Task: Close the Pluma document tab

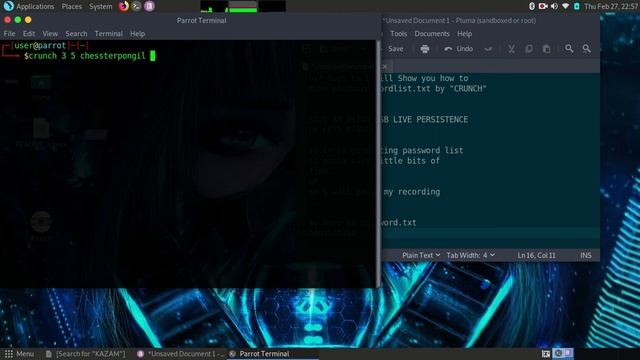Action: [385, 66]
